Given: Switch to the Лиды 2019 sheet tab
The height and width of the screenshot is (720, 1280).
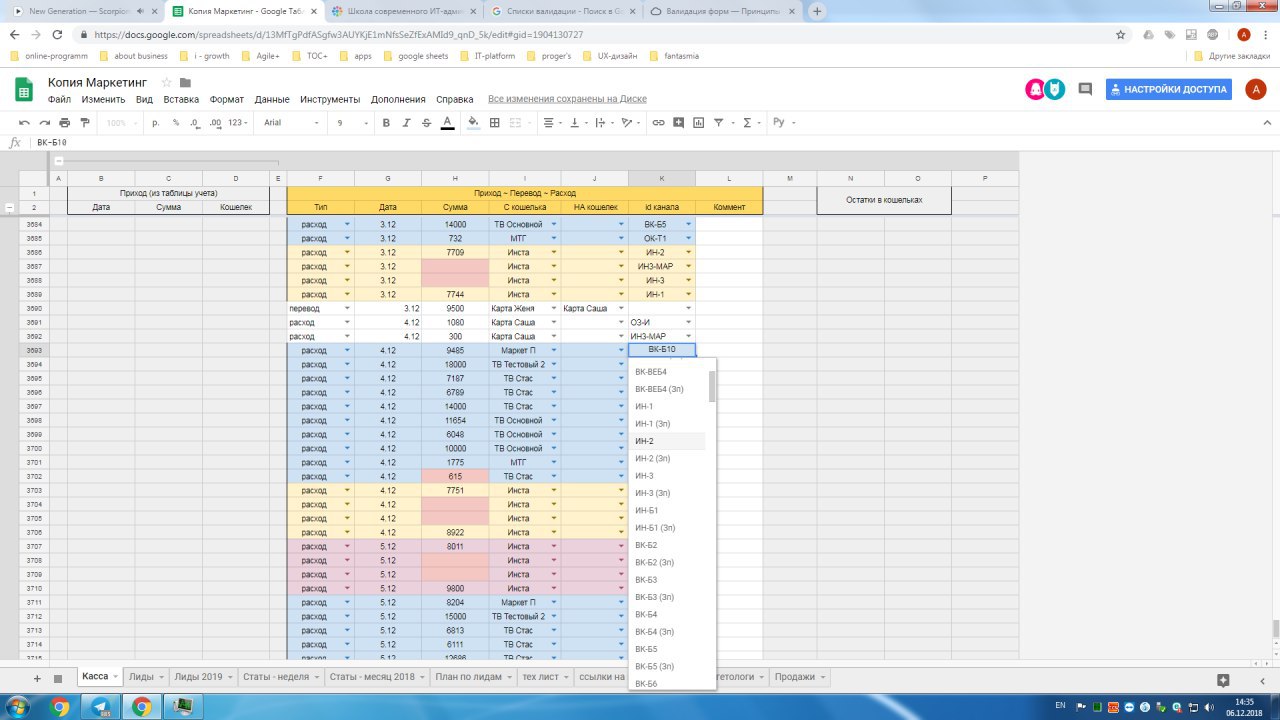Looking at the screenshot, I should coord(203,677).
